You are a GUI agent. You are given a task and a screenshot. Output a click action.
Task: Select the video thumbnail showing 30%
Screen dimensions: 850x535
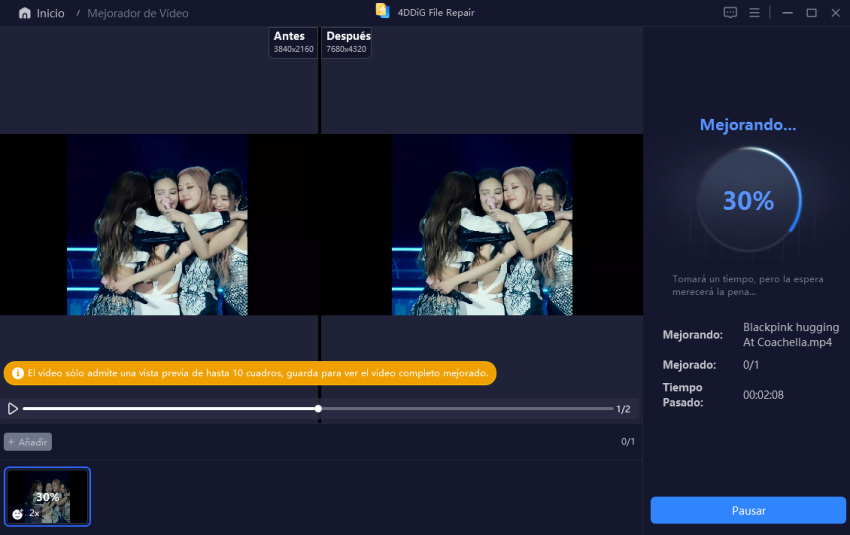coord(48,497)
